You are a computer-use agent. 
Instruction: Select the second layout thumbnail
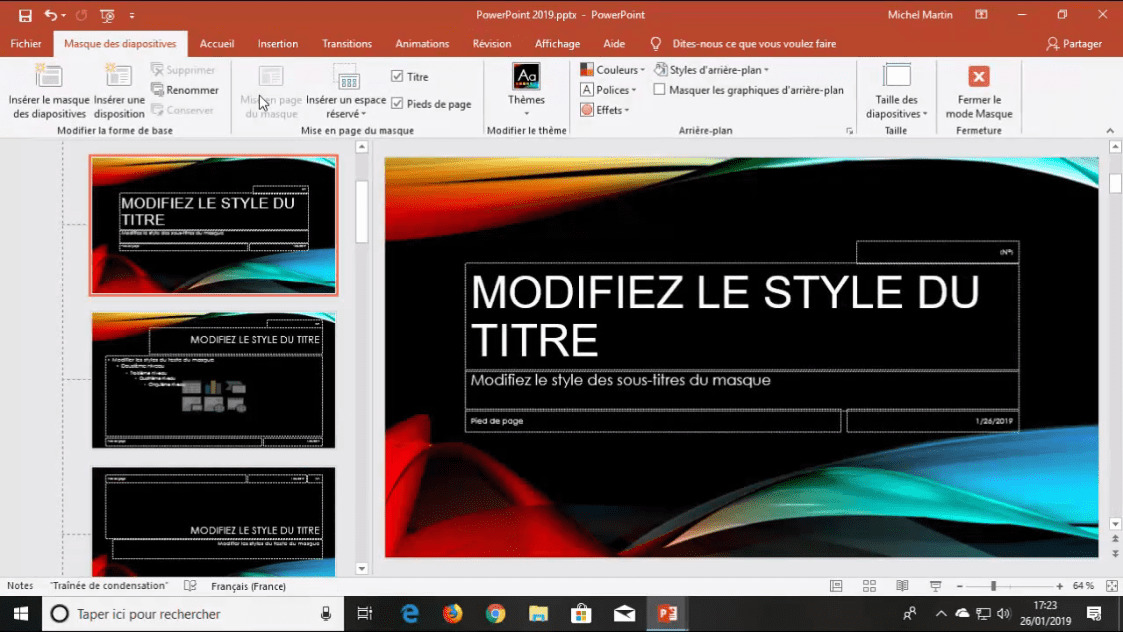(x=213, y=380)
